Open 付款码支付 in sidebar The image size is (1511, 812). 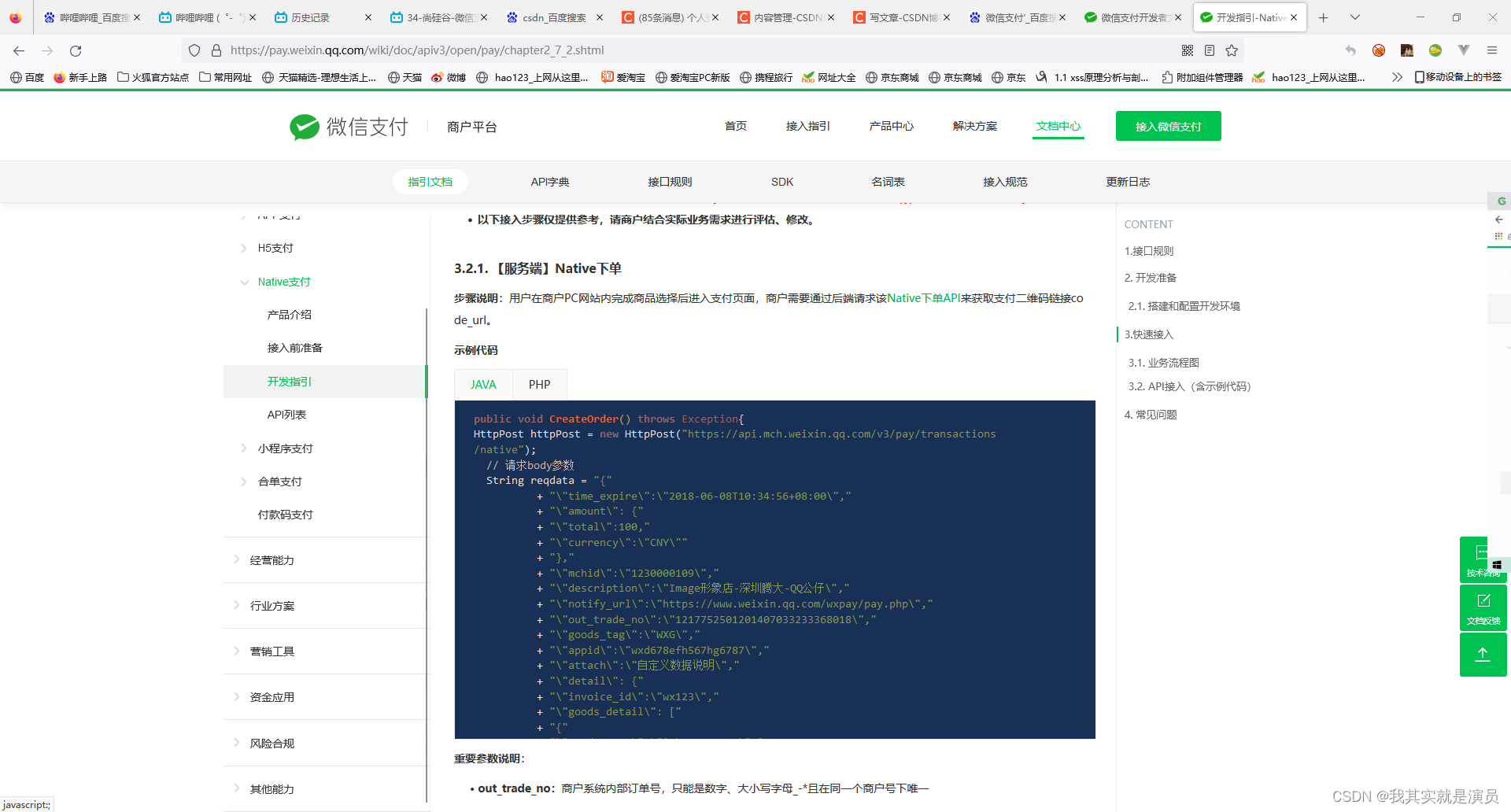285,515
